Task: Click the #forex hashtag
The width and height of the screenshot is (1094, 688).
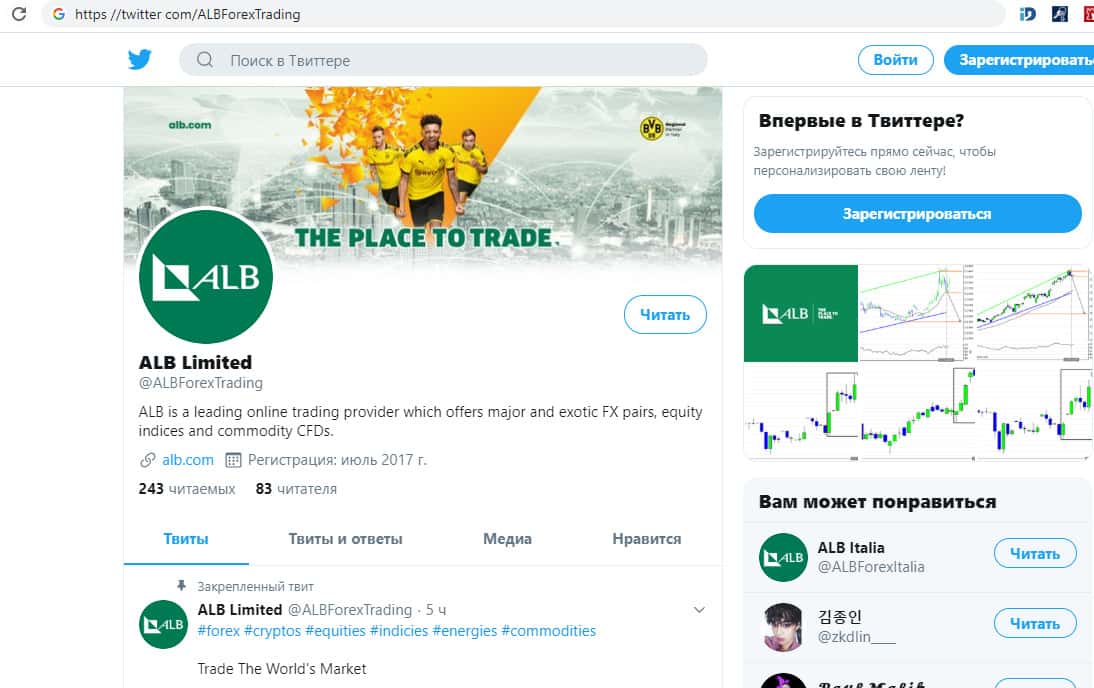Action: 218,631
